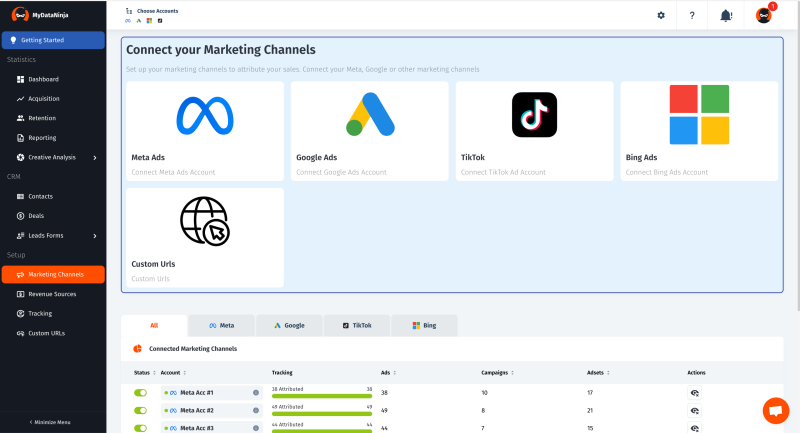
Task: Click the TikTok logo
Action: tap(534, 115)
